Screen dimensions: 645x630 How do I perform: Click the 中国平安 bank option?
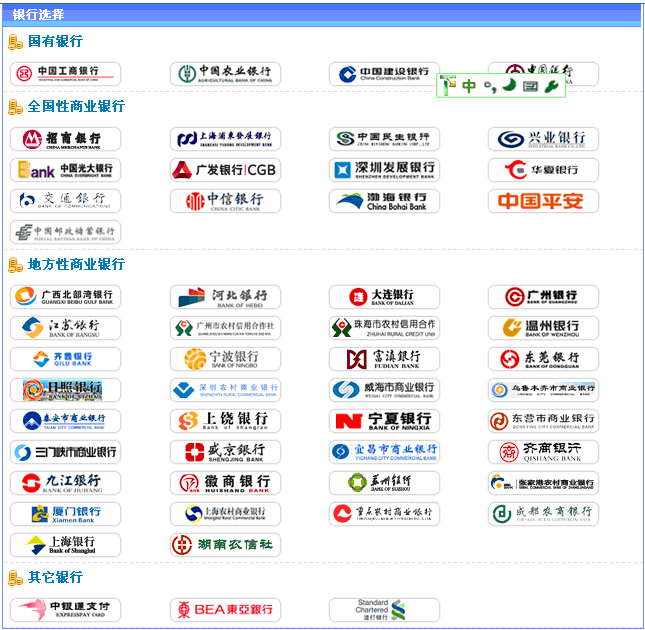(543, 201)
